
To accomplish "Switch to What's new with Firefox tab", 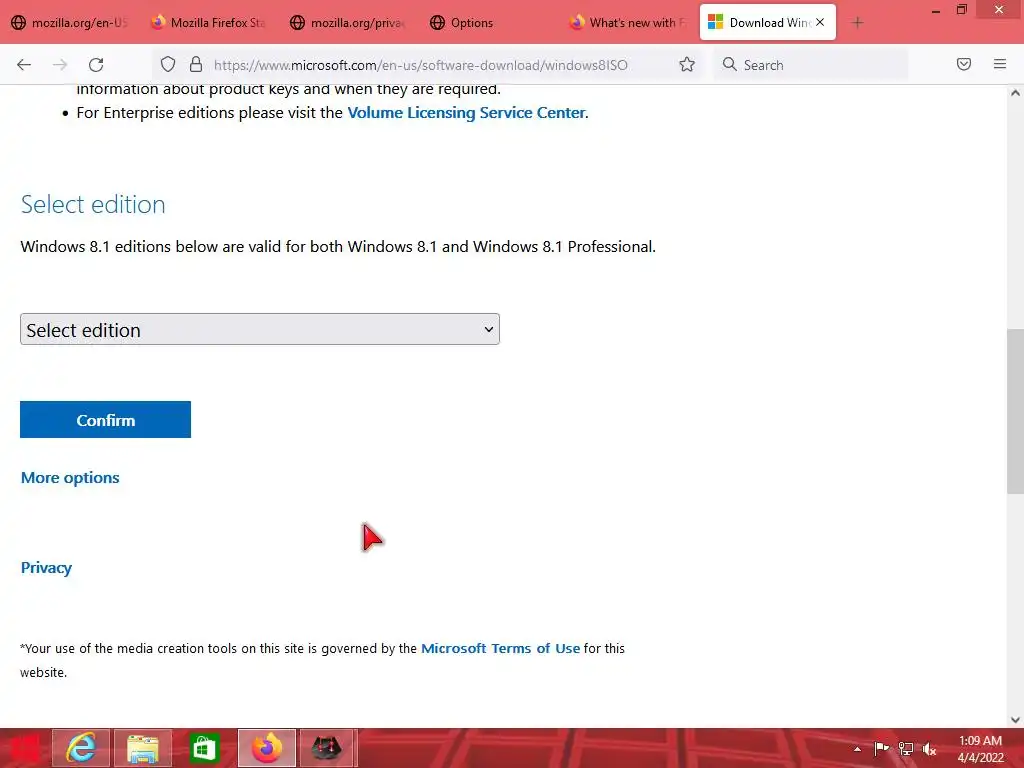I will (x=627, y=23).
